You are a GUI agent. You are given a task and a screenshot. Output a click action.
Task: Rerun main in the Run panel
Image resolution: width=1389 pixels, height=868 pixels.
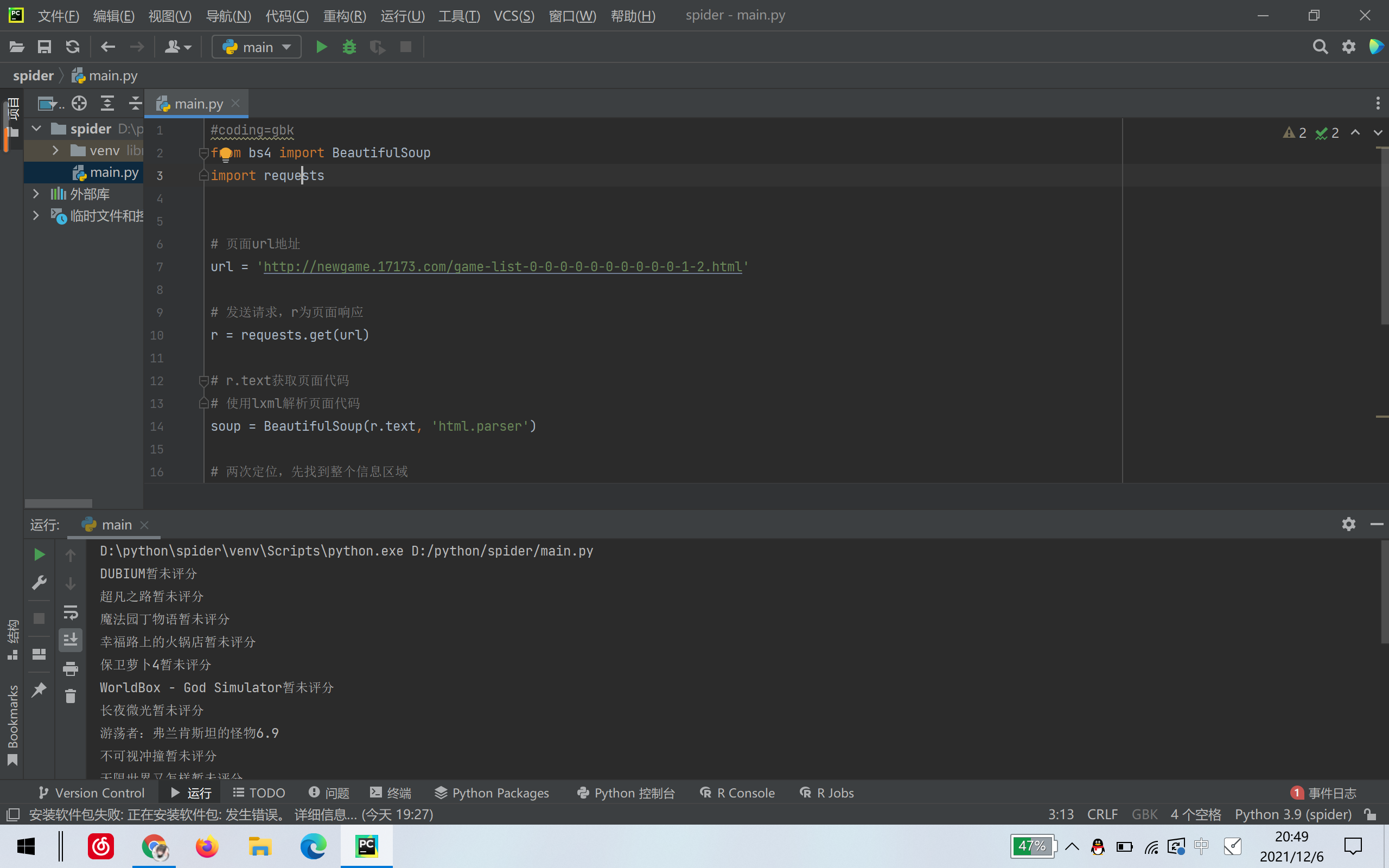click(x=39, y=554)
